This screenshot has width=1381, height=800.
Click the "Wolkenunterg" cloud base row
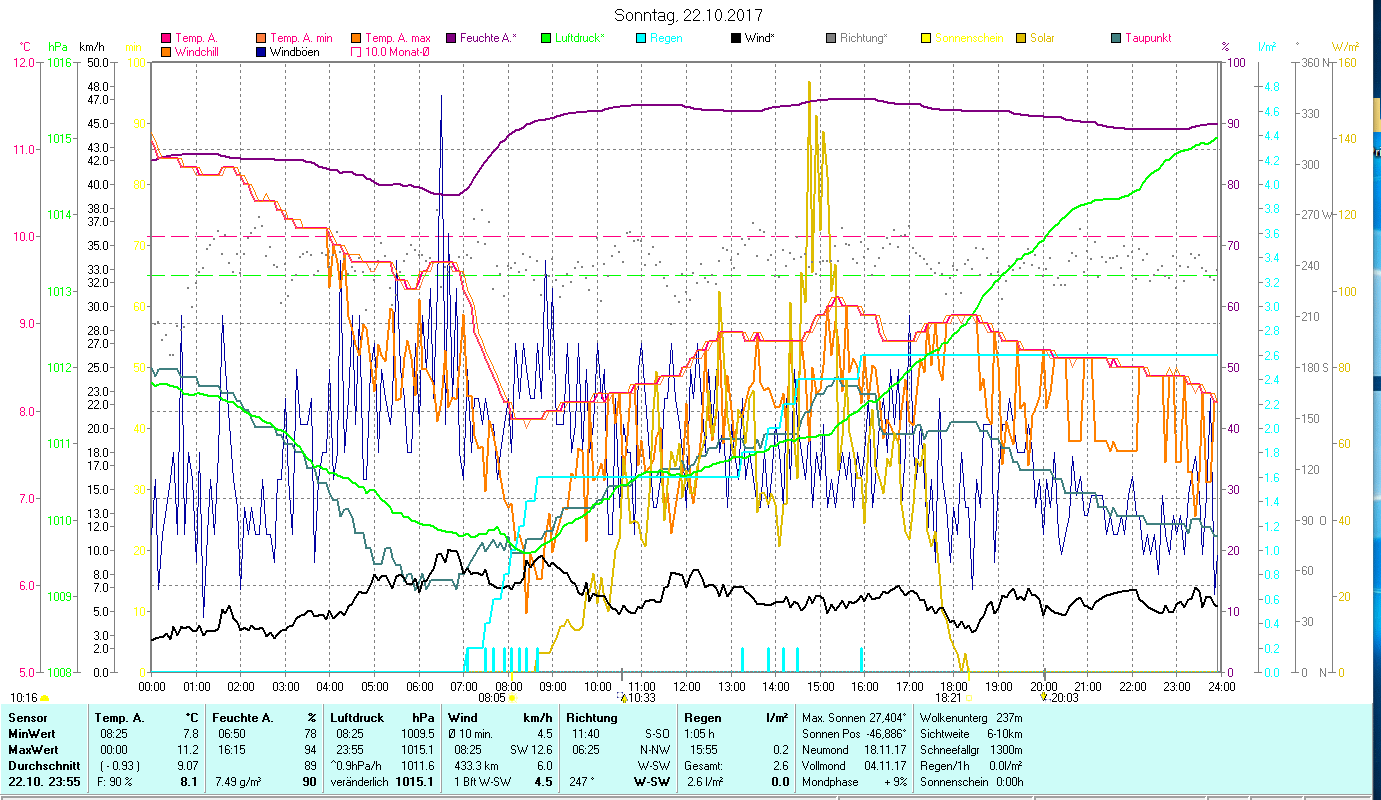(x=970, y=718)
